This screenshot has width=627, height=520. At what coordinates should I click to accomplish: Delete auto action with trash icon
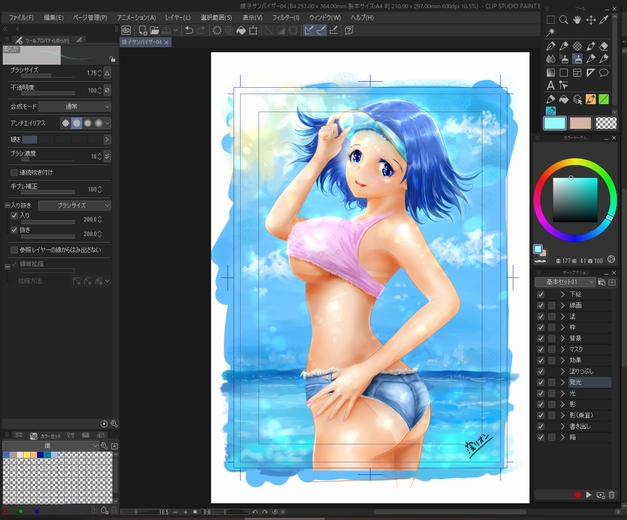click(x=612, y=495)
